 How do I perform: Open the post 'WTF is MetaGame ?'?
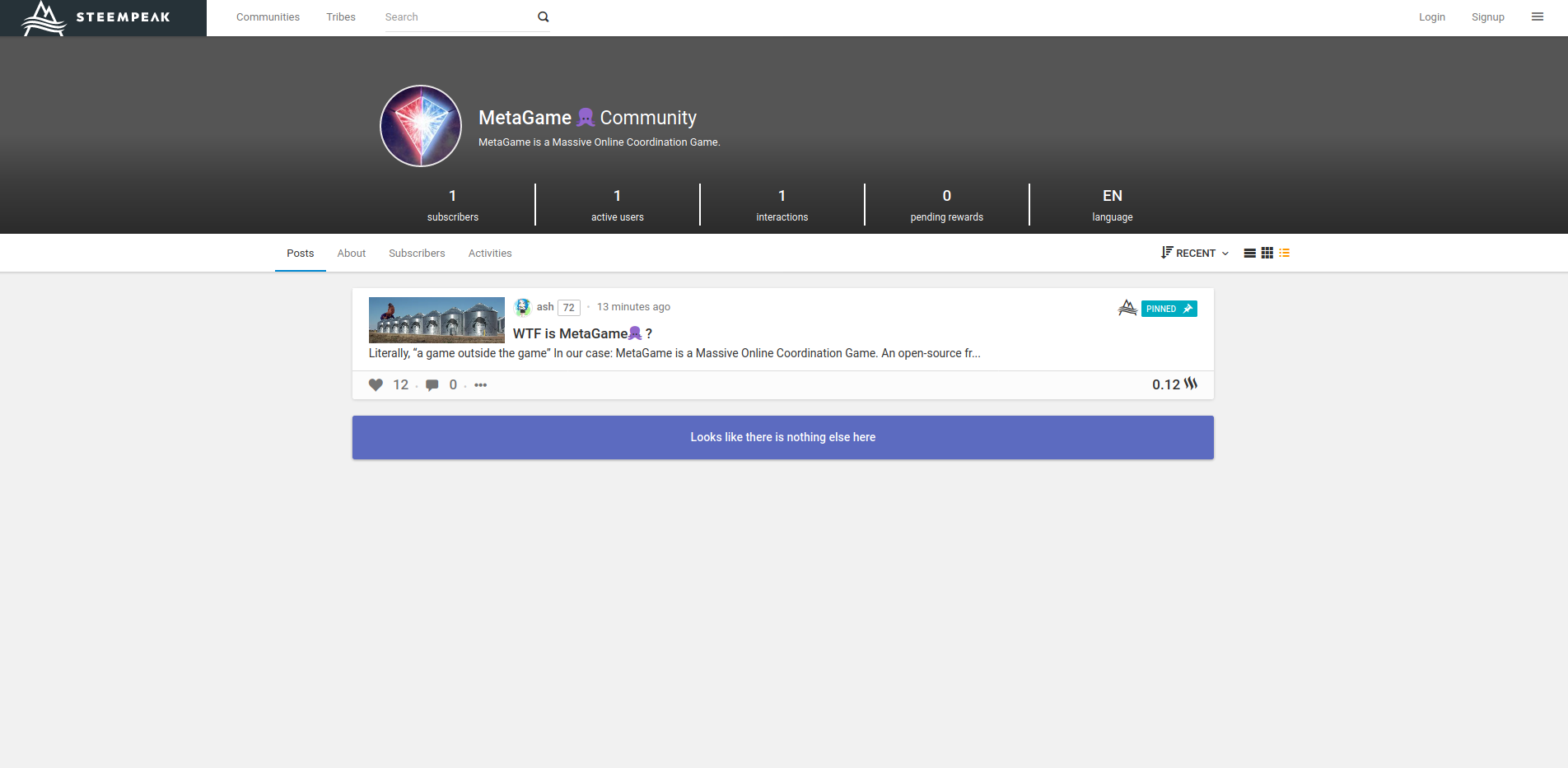pos(583,333)
